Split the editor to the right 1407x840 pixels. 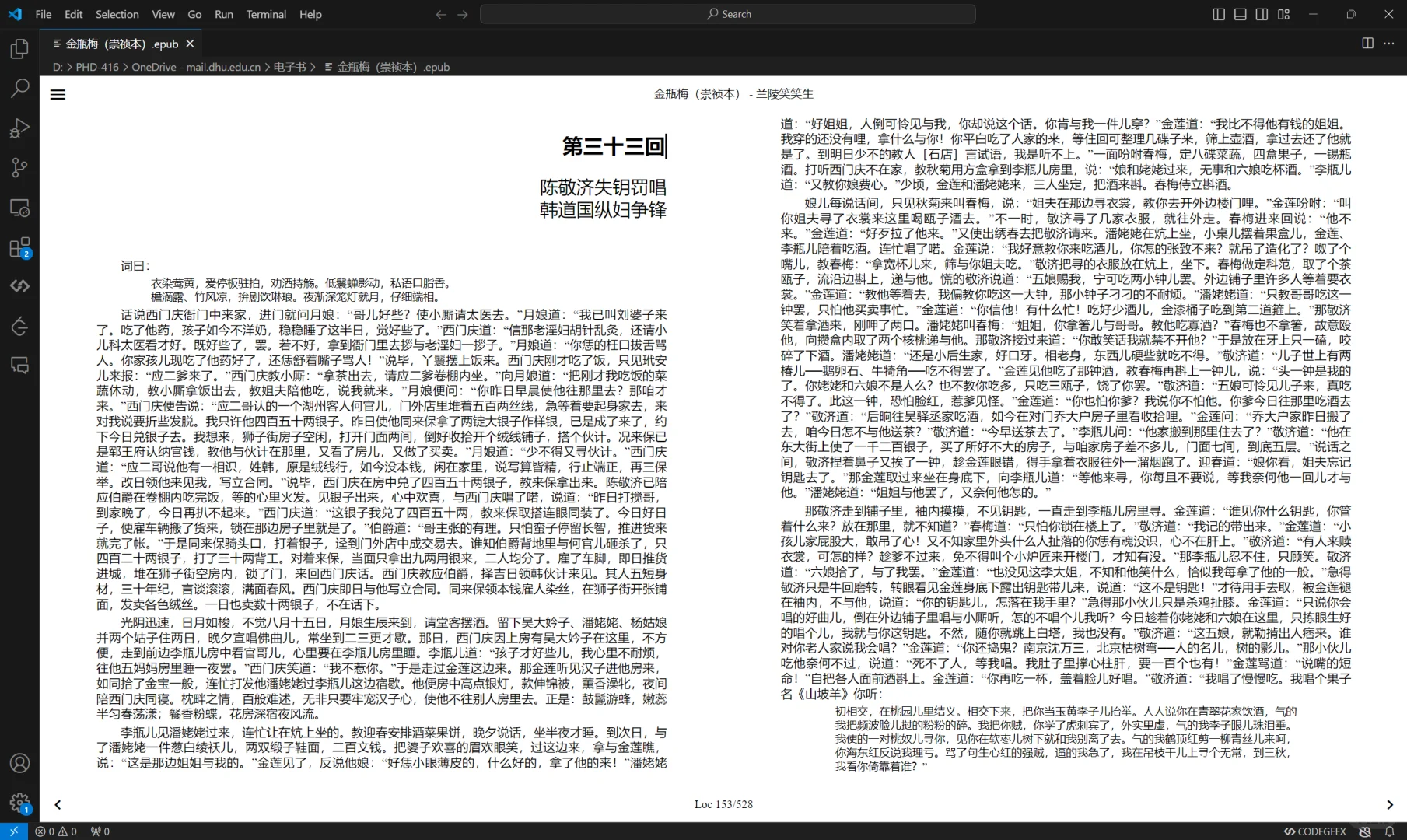pos(1367,44)
